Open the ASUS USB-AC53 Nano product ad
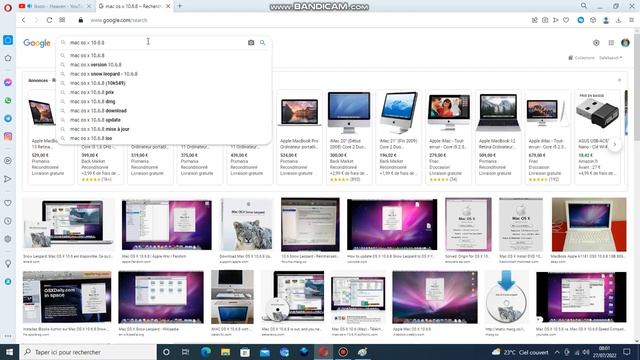This screenshot has width=640, height=360. pyautogui.click(x=598, y=137)
